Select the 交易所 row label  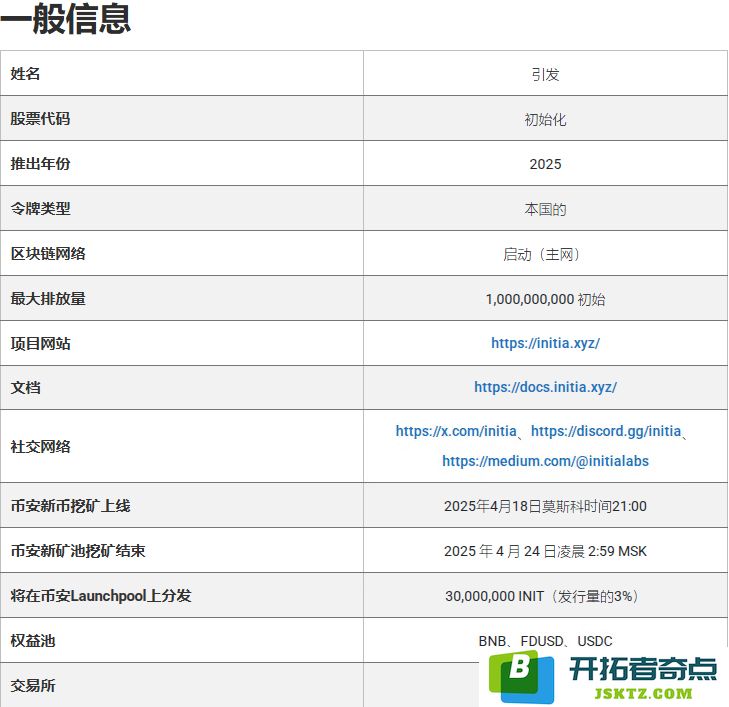pyautogui.click(x=33, y=685)
